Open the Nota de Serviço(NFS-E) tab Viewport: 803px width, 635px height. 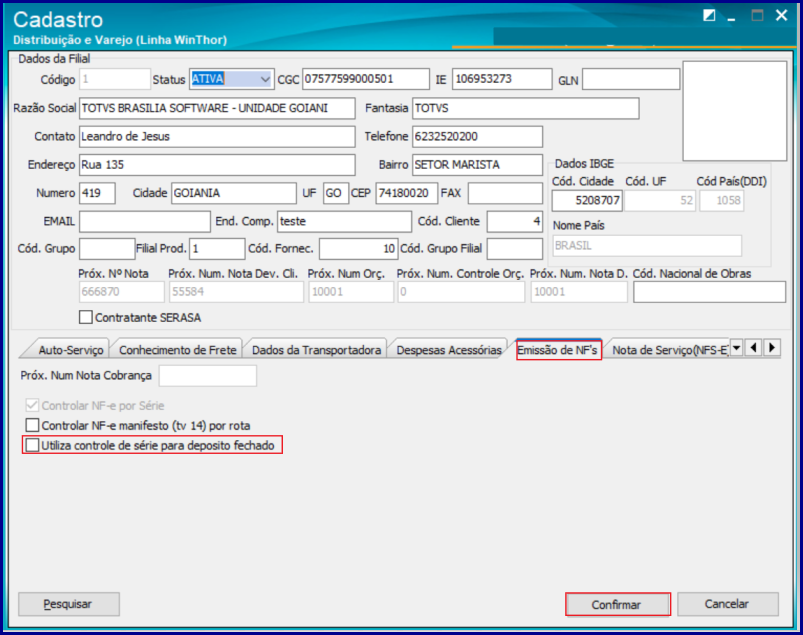[669, 350]
